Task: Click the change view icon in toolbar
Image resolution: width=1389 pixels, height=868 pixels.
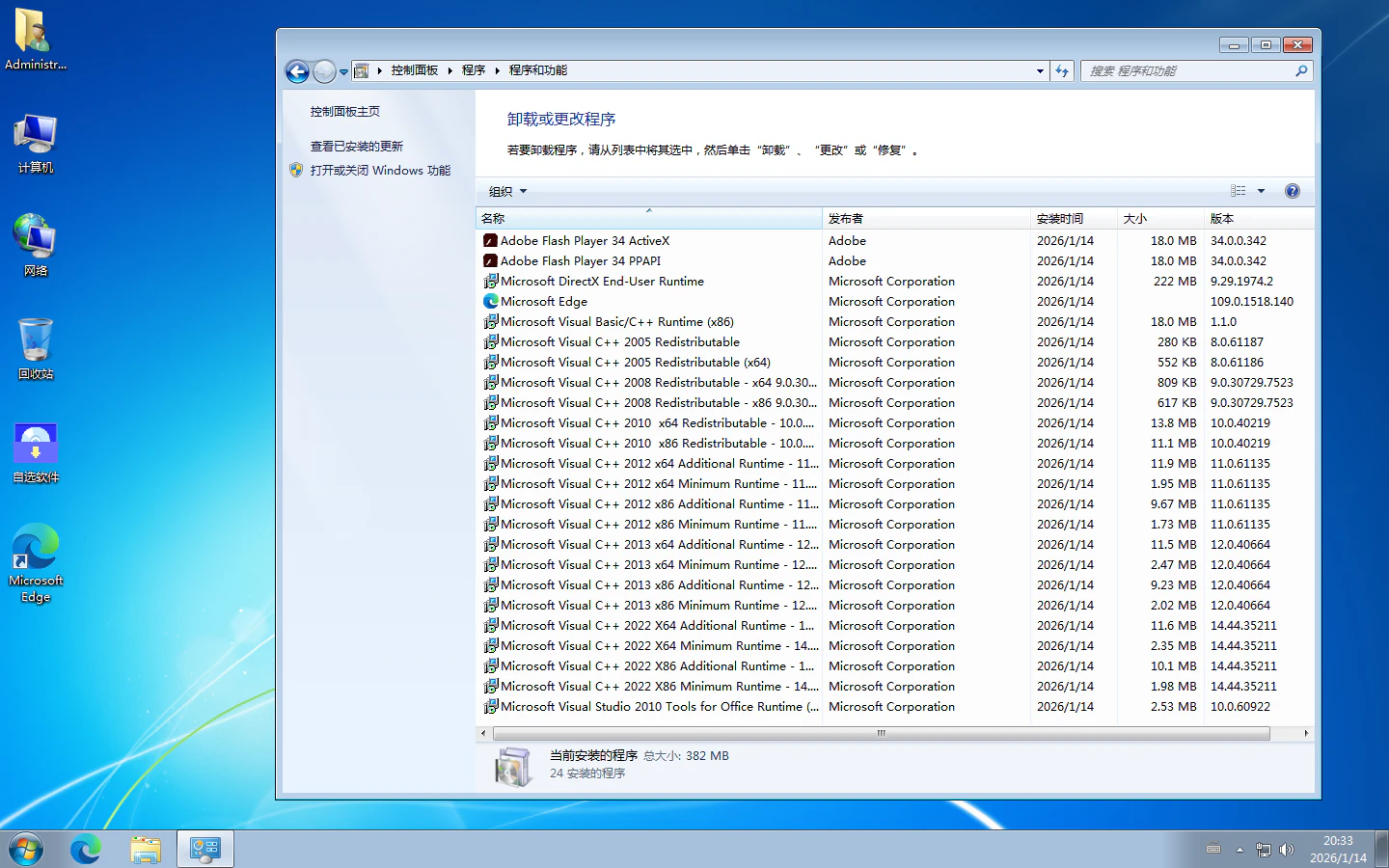Action: [1239, 191]
